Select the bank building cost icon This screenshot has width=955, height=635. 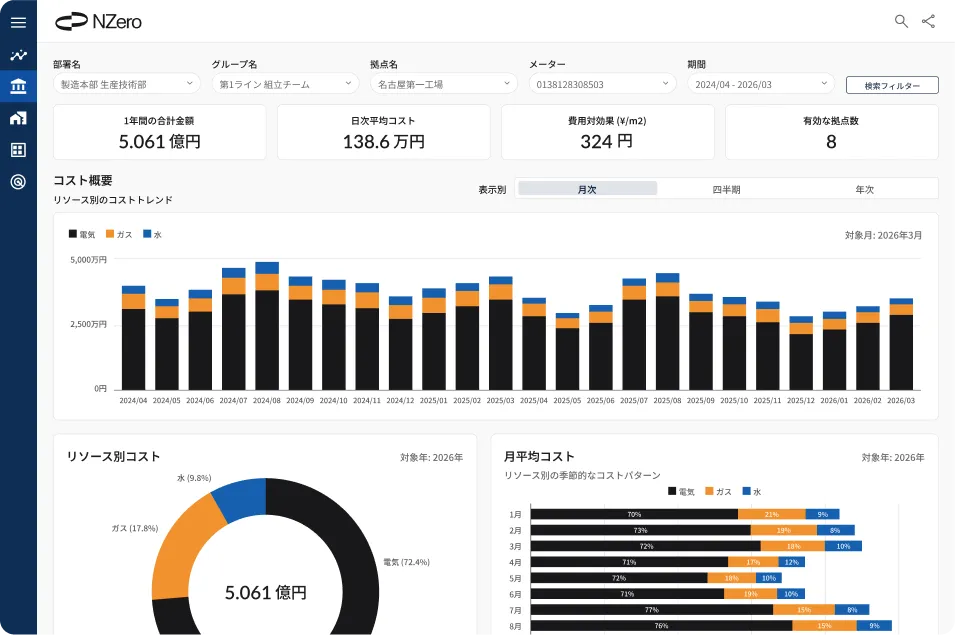click(x=18, y=87)
